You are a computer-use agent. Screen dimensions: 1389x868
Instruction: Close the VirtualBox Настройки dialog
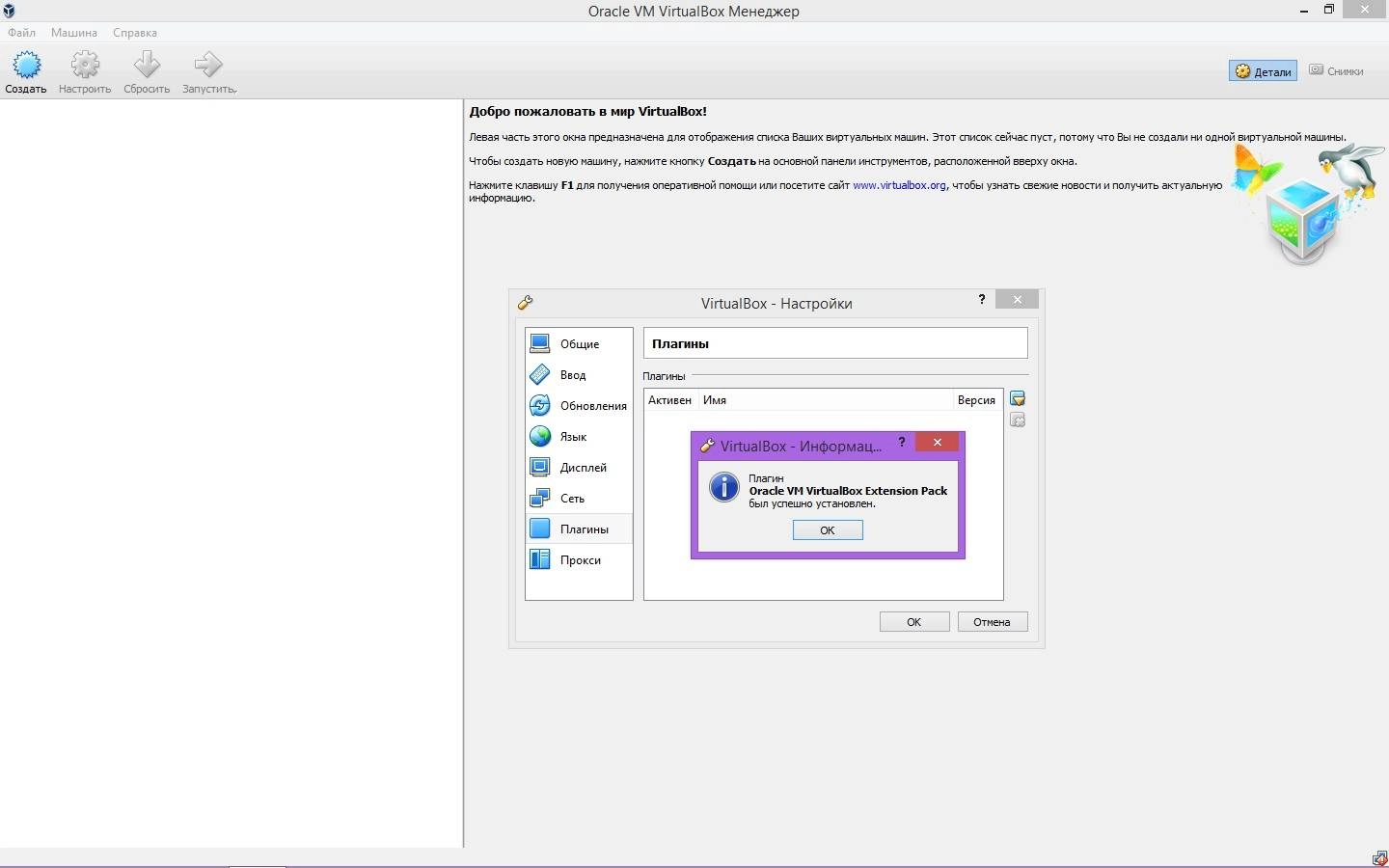coord(1017,300)
